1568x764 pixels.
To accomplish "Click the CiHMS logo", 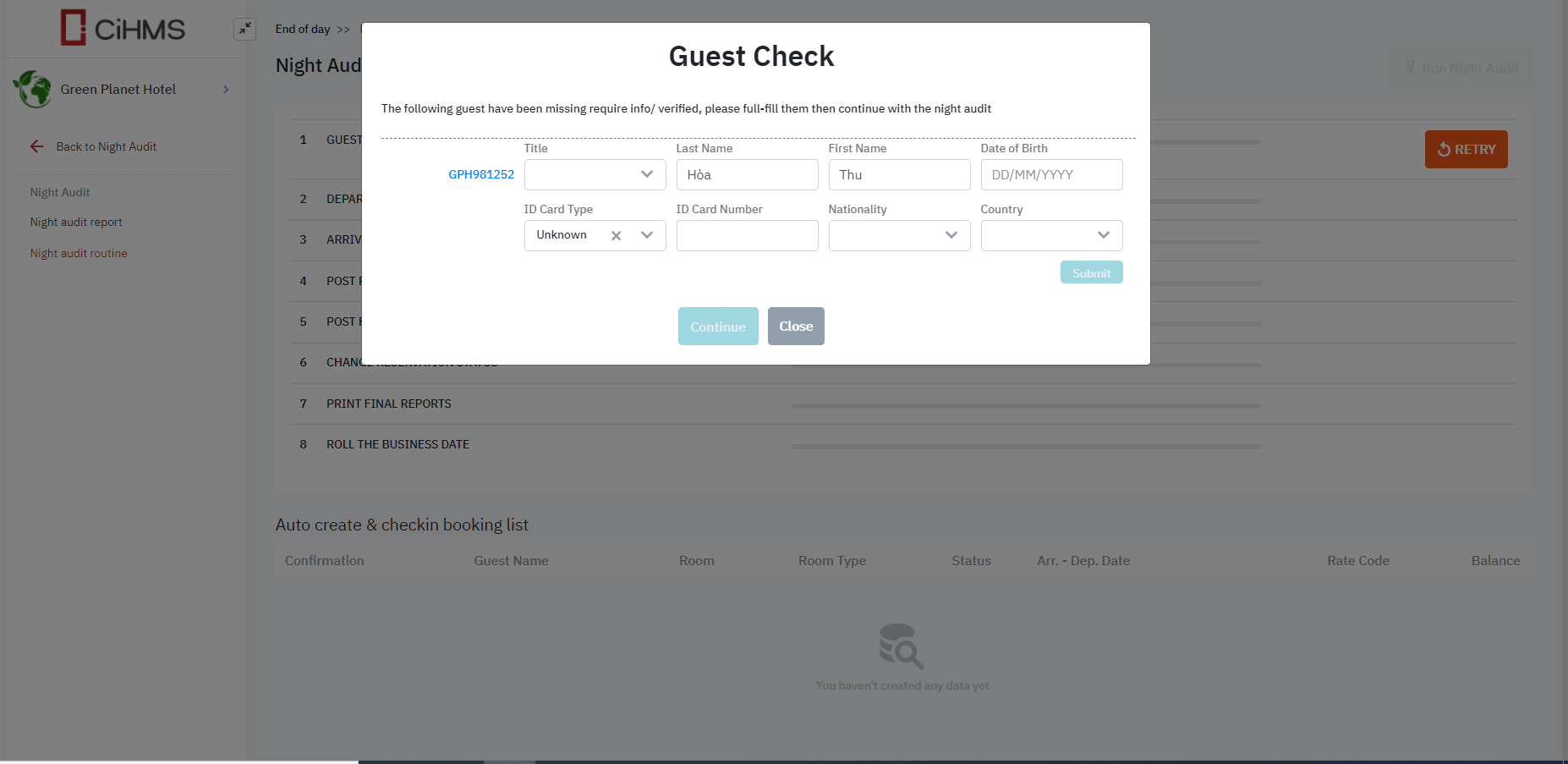I will (x=123, y=28).
